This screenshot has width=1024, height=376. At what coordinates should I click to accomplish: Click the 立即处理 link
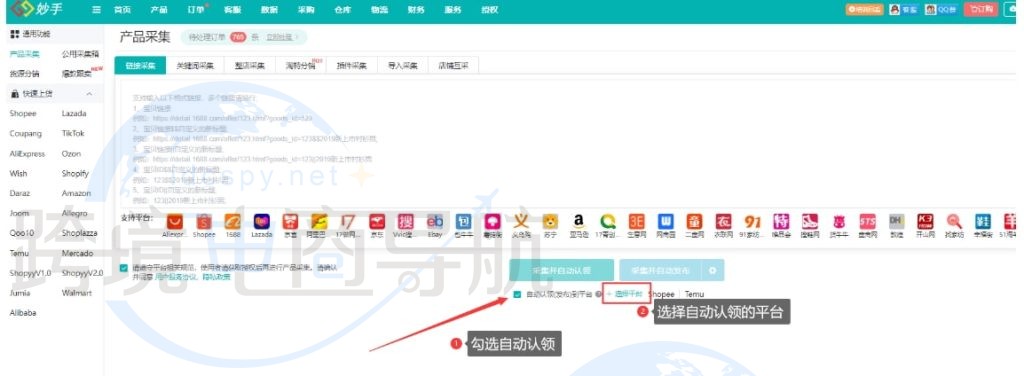(280, 37)
